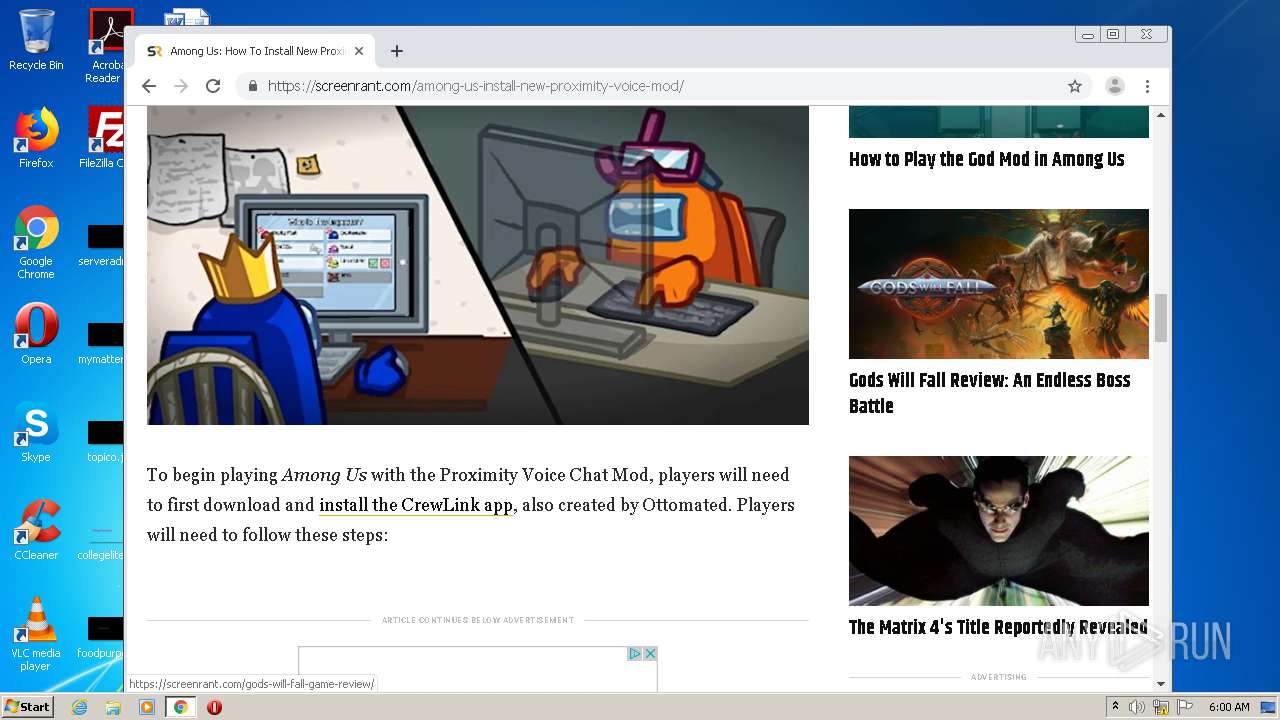Image resolution: width=1280 pixels, height=720 pixels.
Task: Open the Recycle Bin desktop icon
Action: coord(36,41)
